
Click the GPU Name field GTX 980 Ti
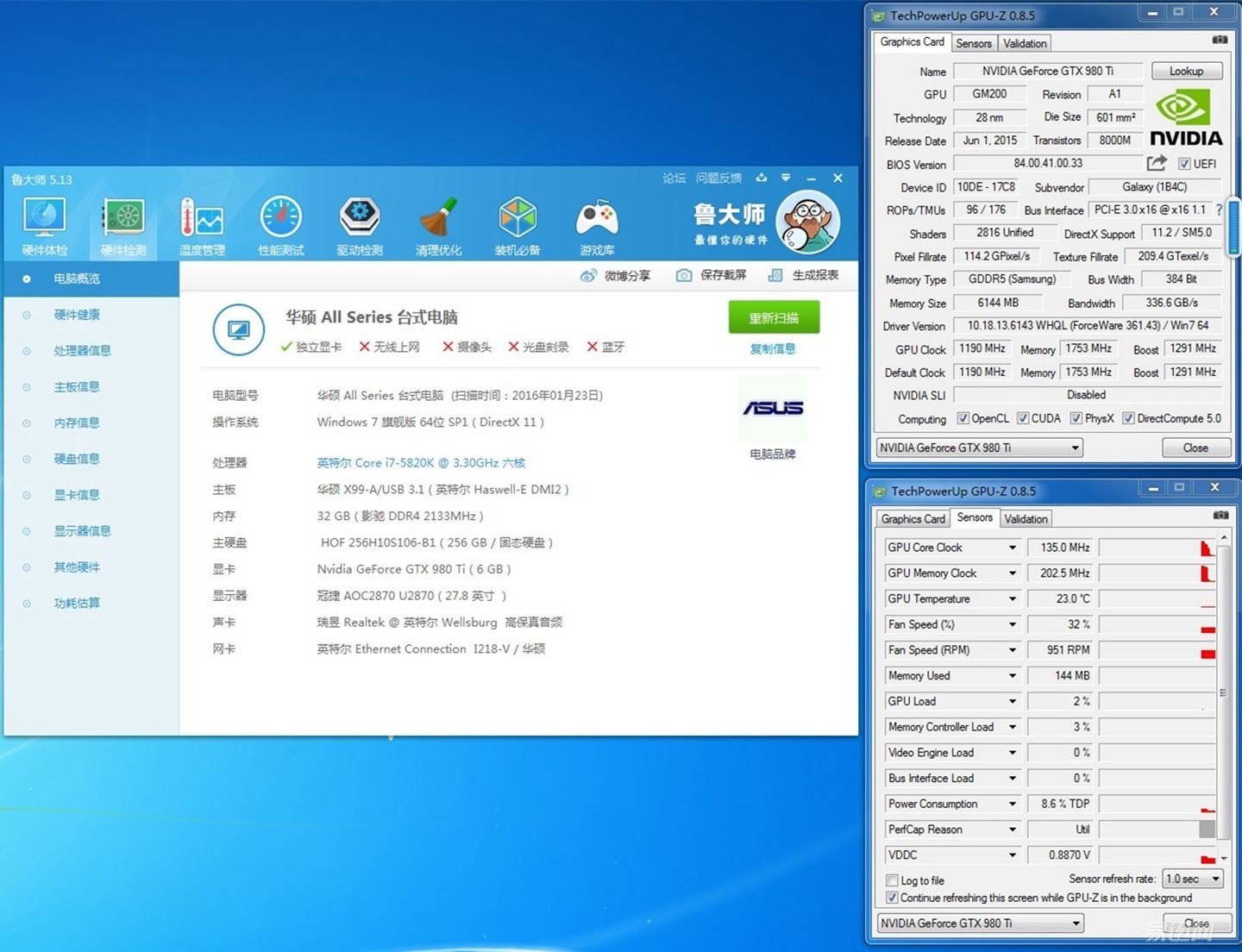[x=1047, y=71]
